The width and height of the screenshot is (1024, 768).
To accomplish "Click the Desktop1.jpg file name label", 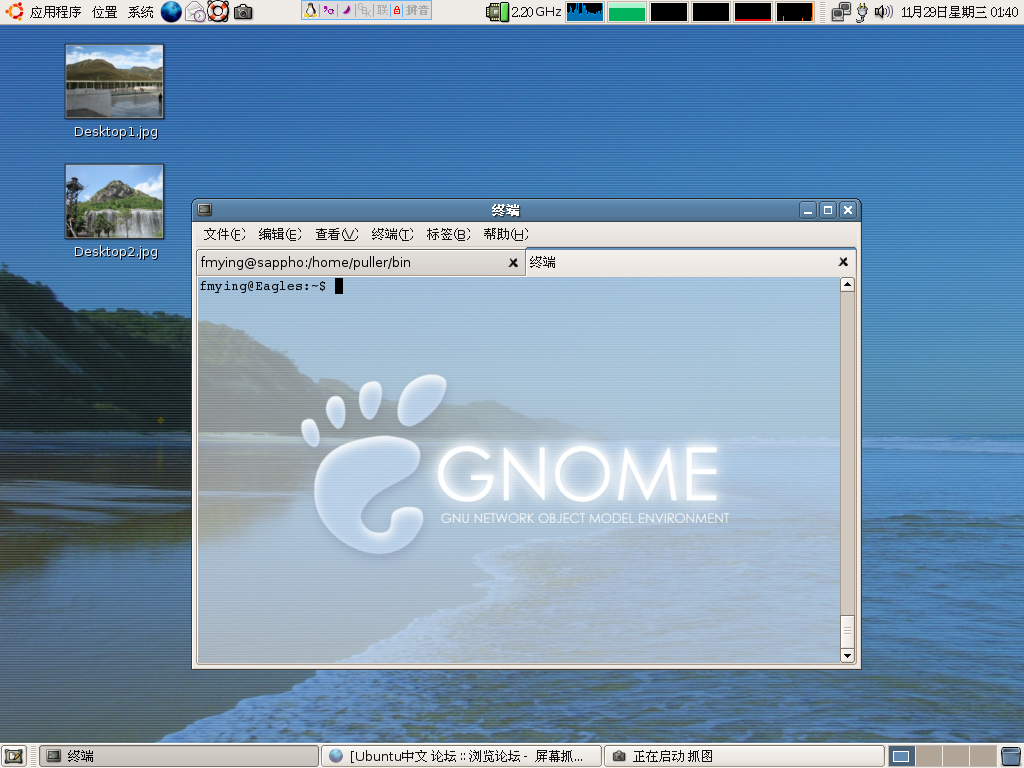I will 116,132.
